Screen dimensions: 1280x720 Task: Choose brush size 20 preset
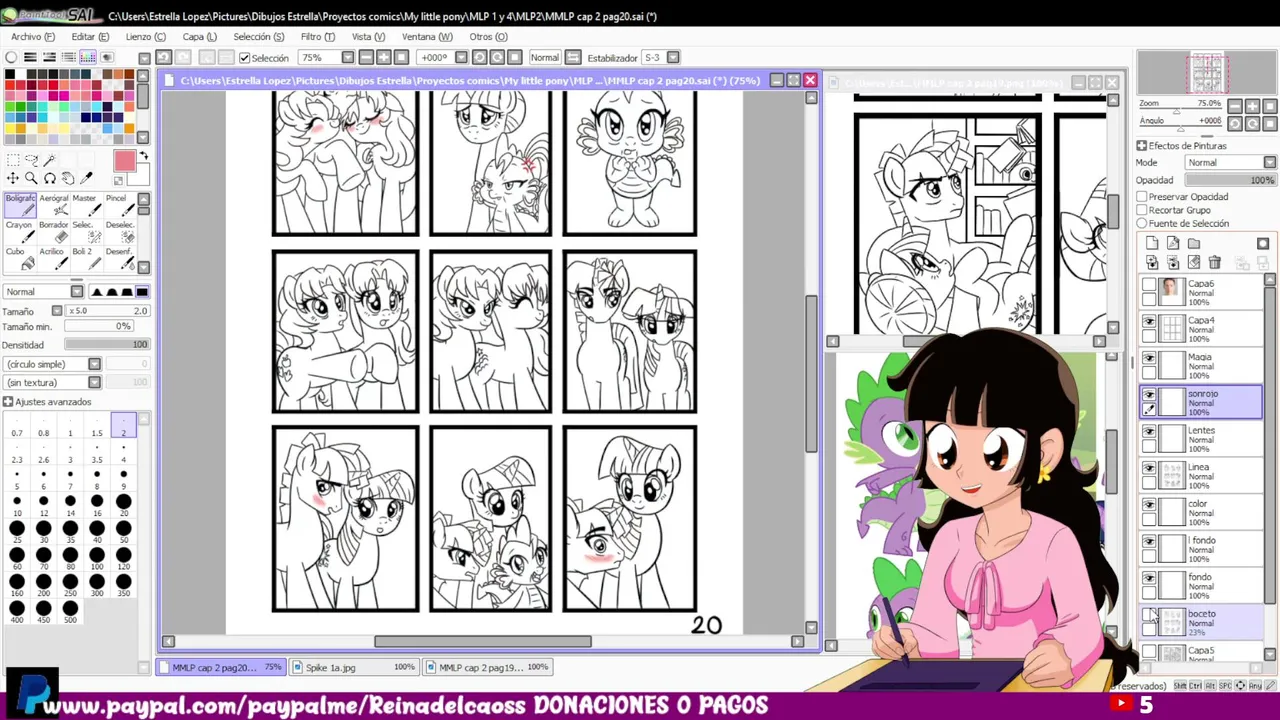click(123, 504)
